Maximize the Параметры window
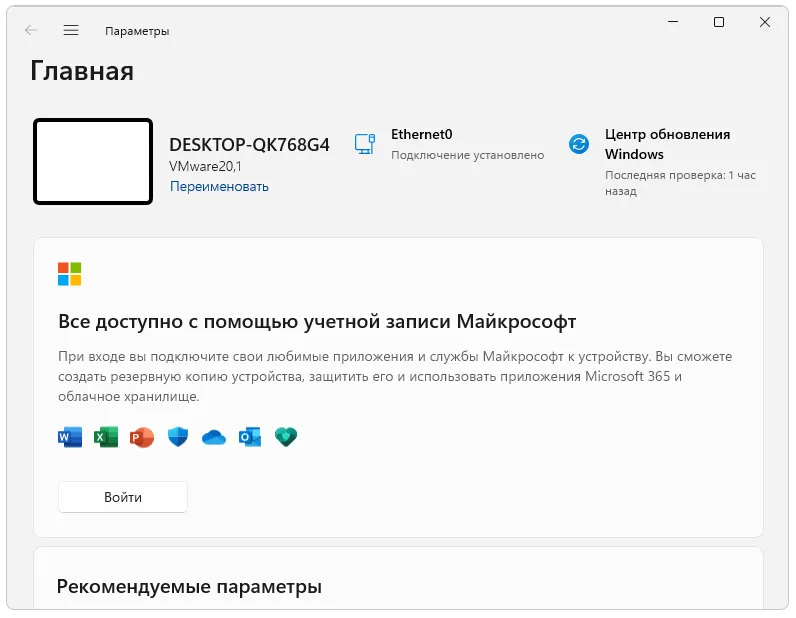 click(x=719, y=22)
